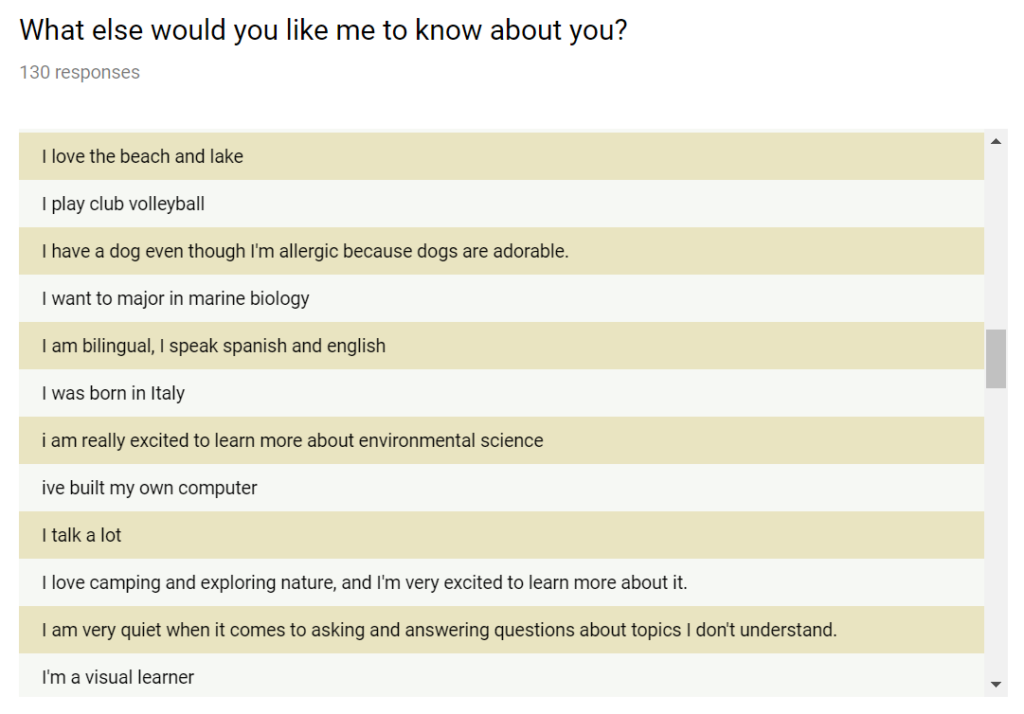Select the "I love the beach and lake" response
This screenshot has height=714, width=1024.
point(143,156)
